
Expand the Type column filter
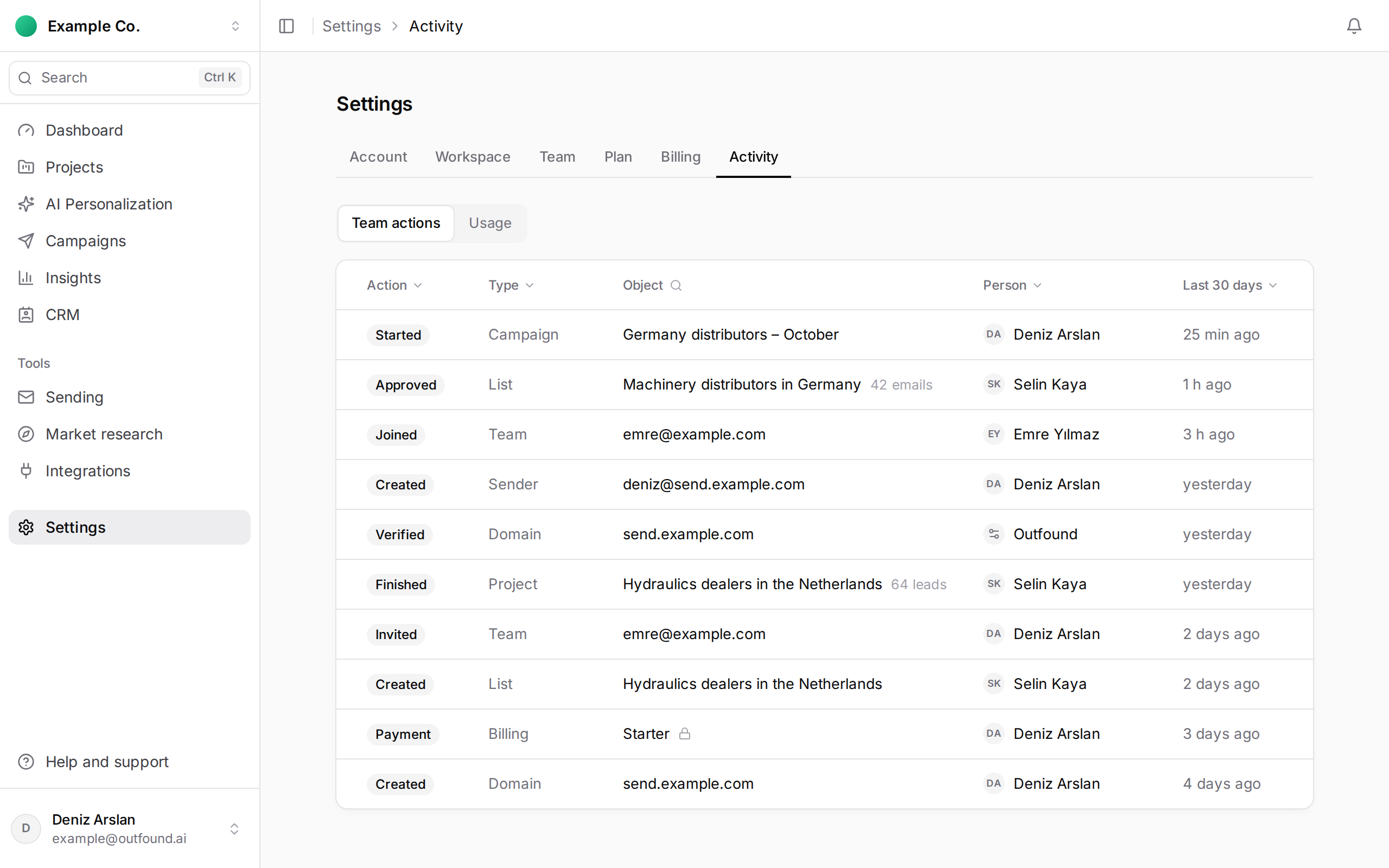click(x=511, y=285)
